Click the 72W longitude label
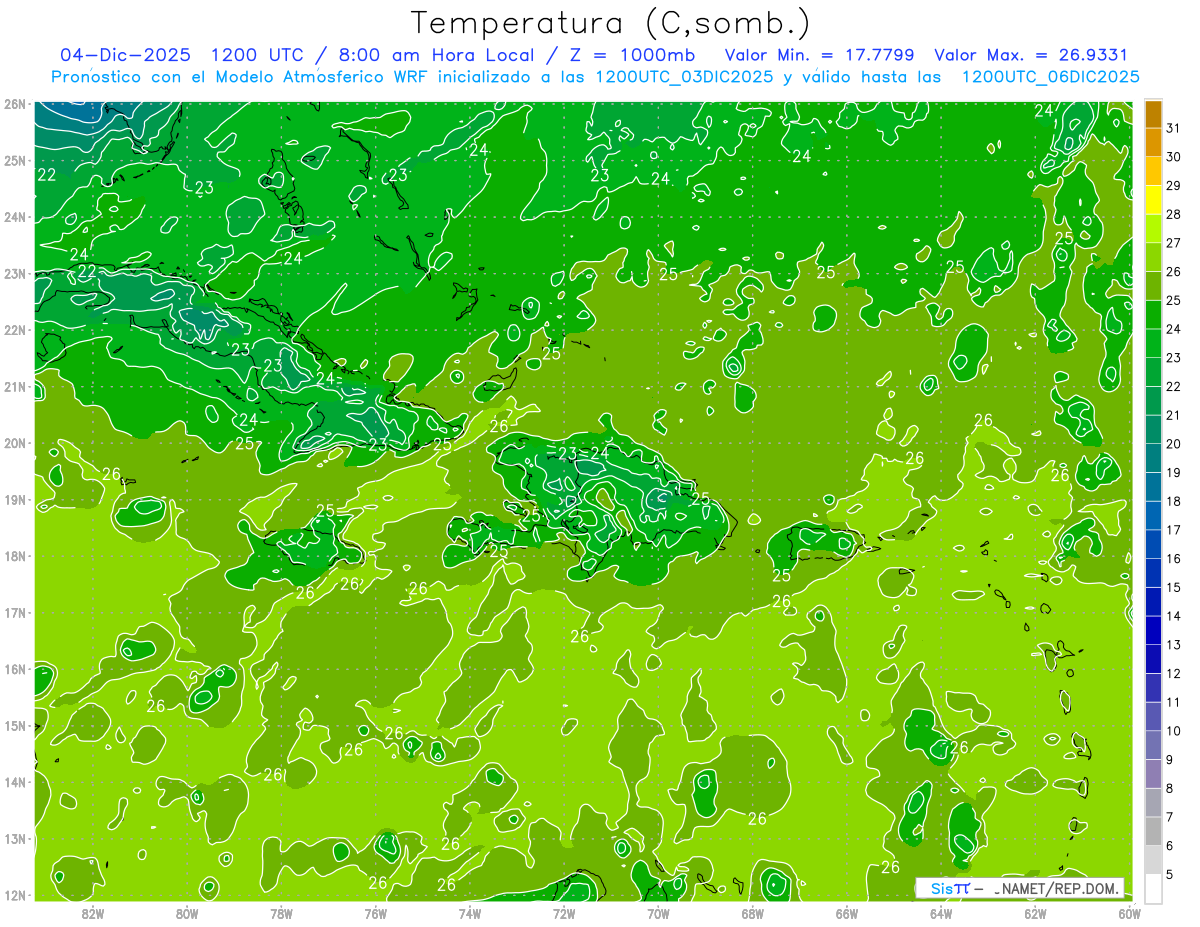 (564, 912)
